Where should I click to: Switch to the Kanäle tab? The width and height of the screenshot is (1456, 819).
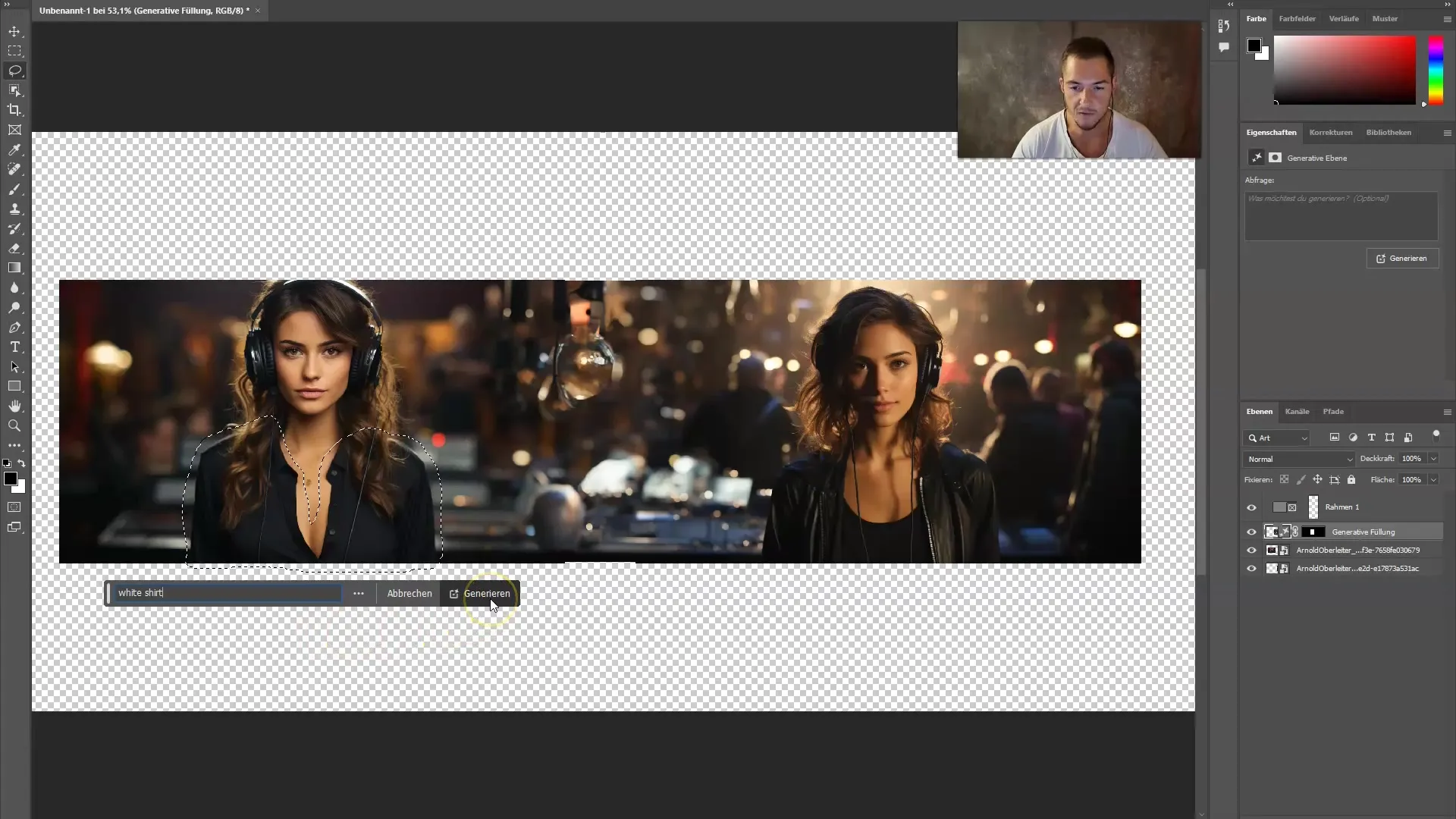coord(1296,411)
